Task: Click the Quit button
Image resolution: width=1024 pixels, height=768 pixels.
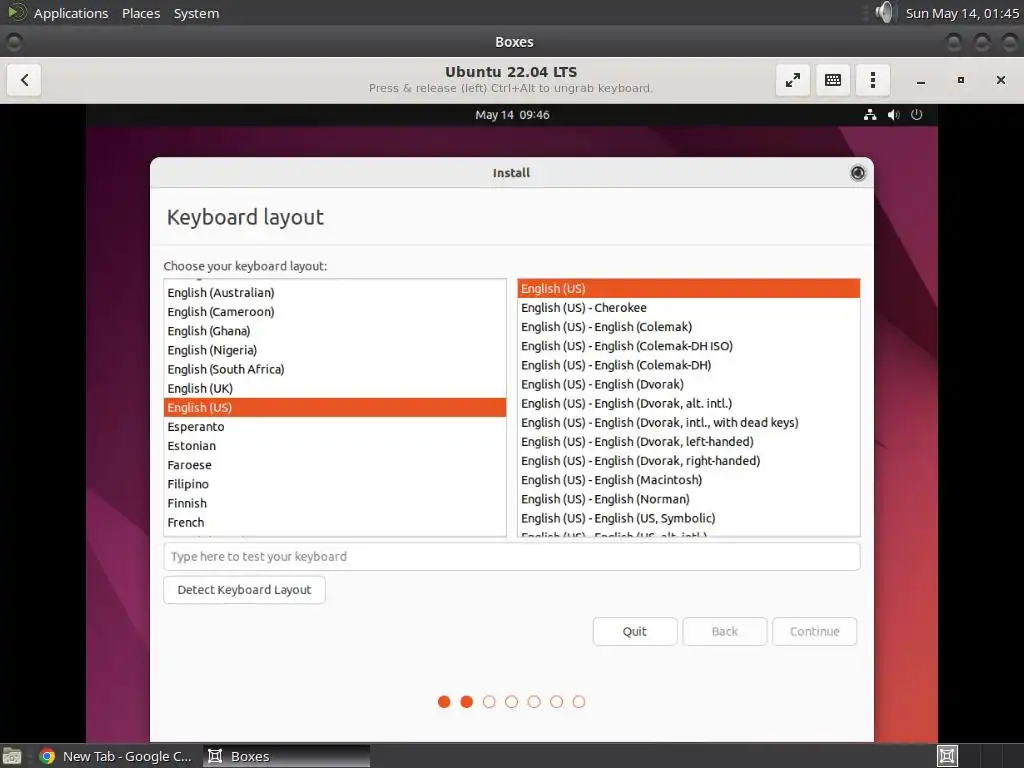Action: pos(635,632)
